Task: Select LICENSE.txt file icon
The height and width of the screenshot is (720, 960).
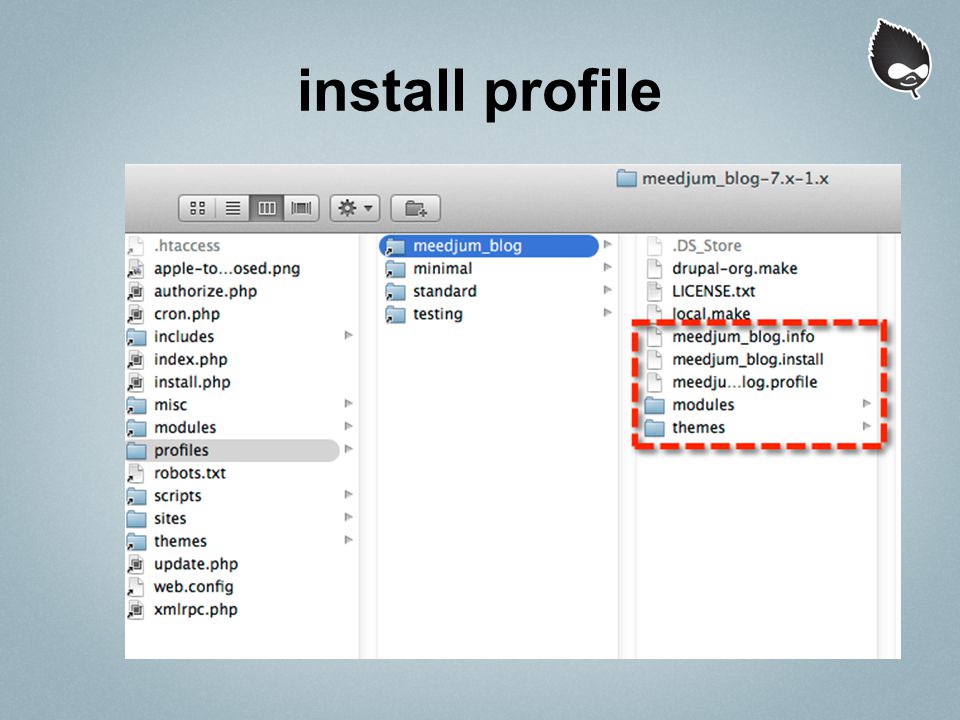Action: pyautogui.click(x=654, y=291)
